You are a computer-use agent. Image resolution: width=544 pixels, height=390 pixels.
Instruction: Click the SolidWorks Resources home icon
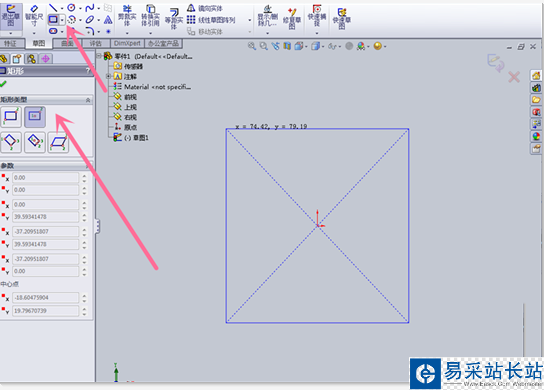[536, 76]
